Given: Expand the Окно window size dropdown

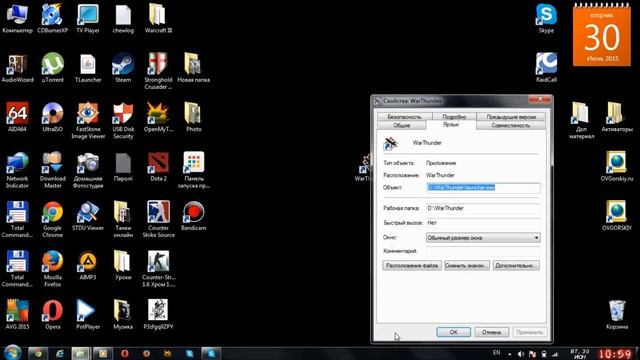Looking at the screenshot, I should 483,238.
